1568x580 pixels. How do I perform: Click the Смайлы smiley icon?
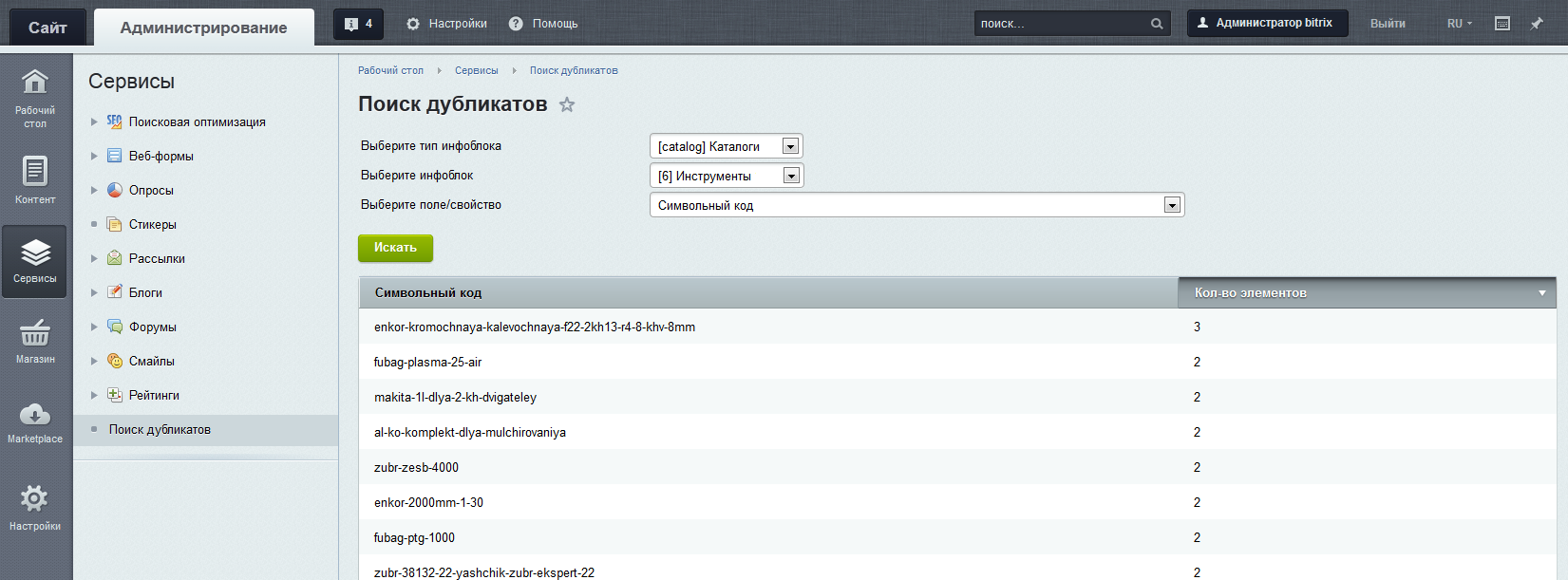coord(114,361)
